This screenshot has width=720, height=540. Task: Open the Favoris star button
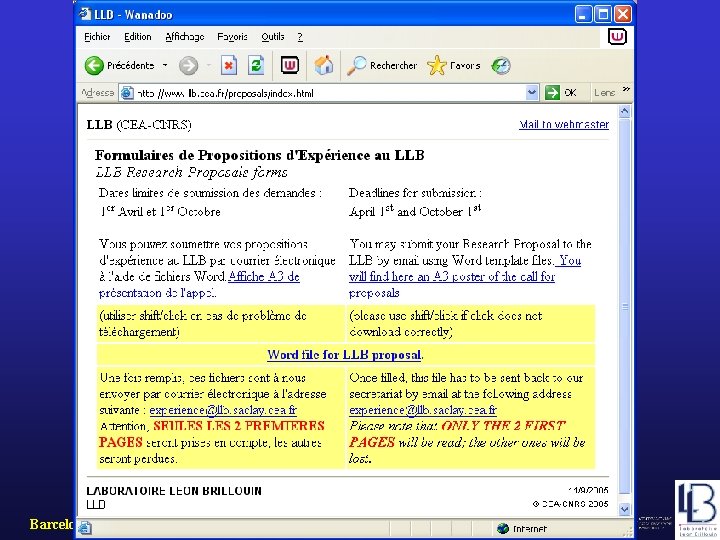click(x=454, y=66)
